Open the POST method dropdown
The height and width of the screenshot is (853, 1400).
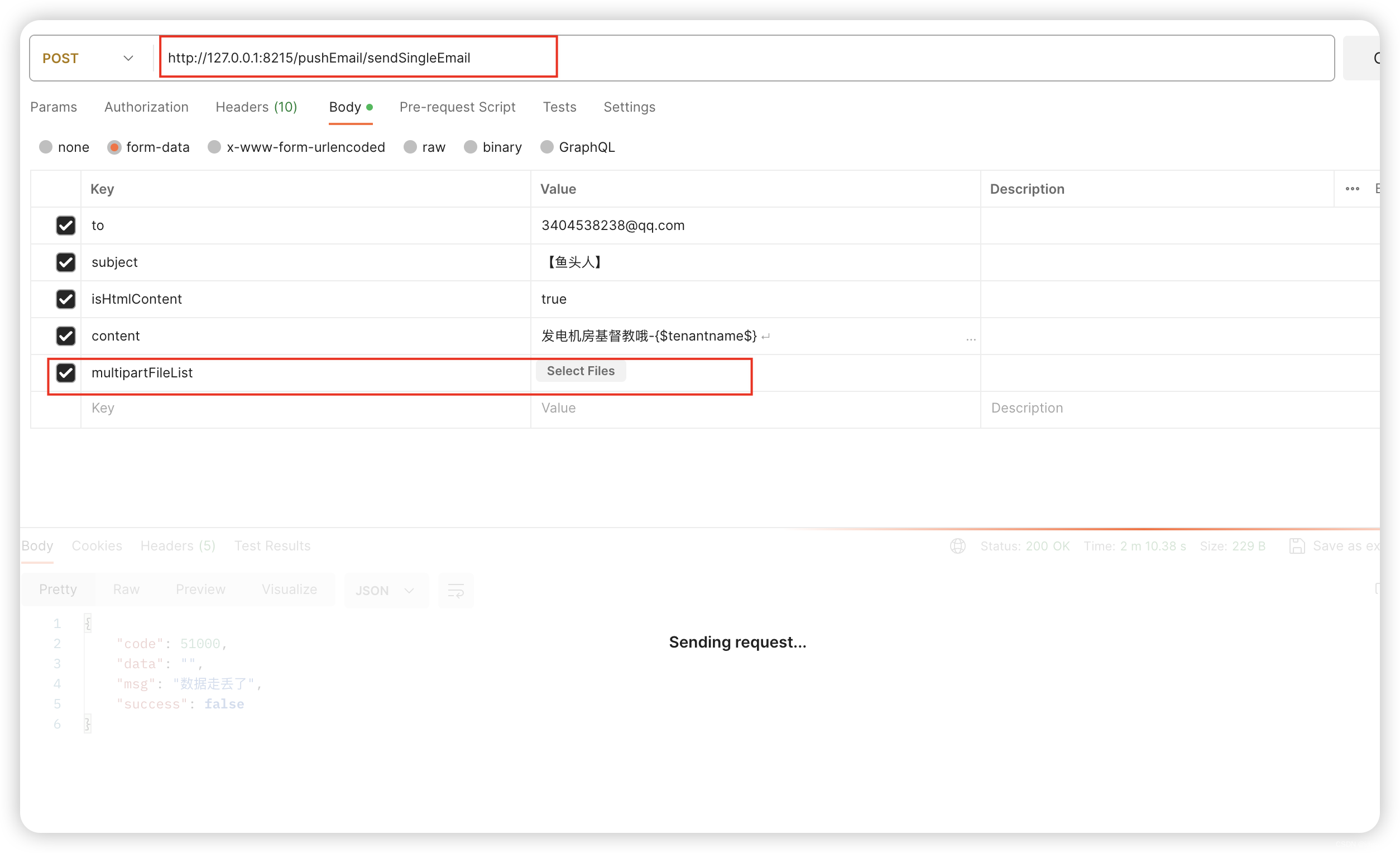(x=128, y=58)
